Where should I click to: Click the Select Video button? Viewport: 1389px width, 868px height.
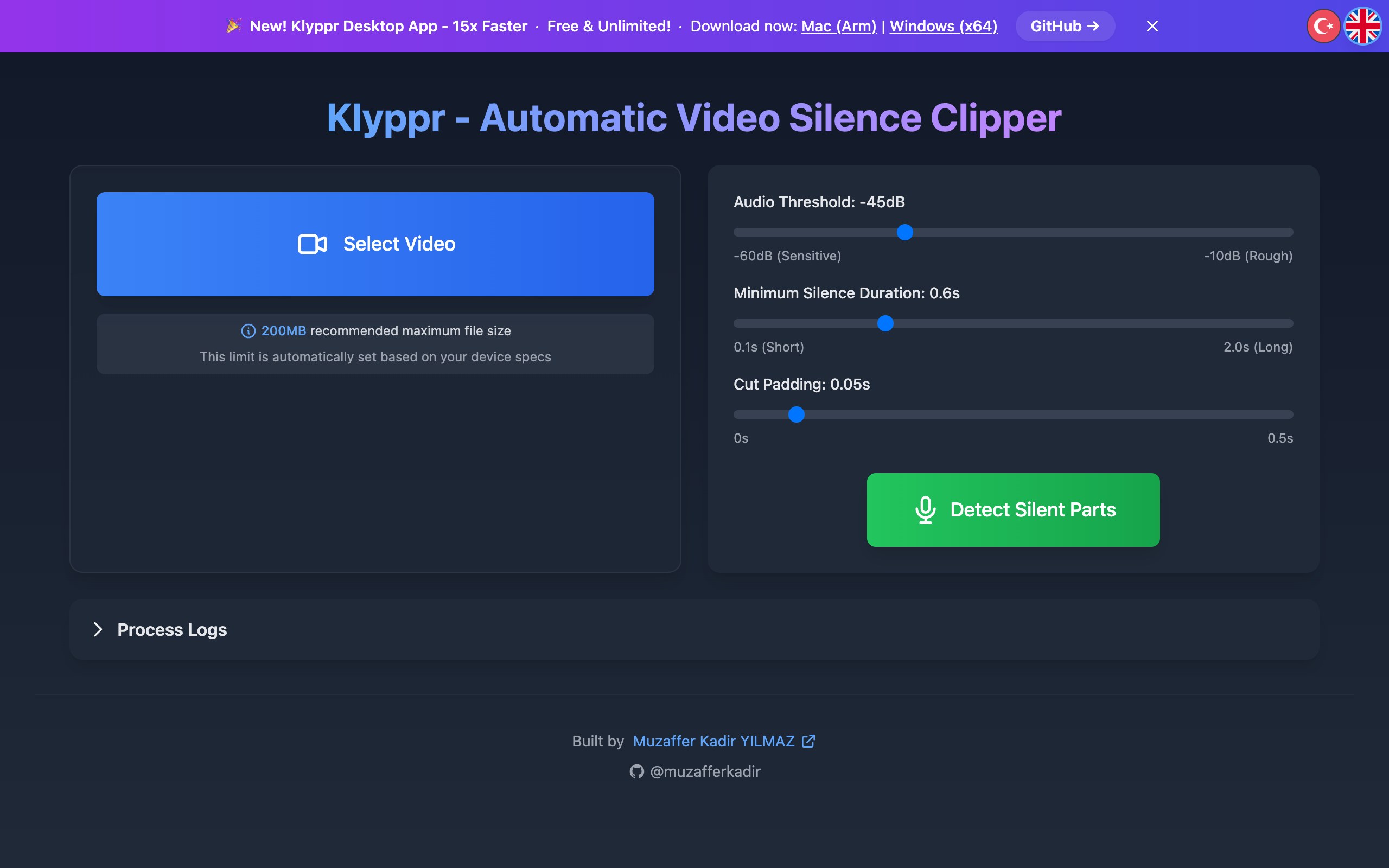(375, 244)
